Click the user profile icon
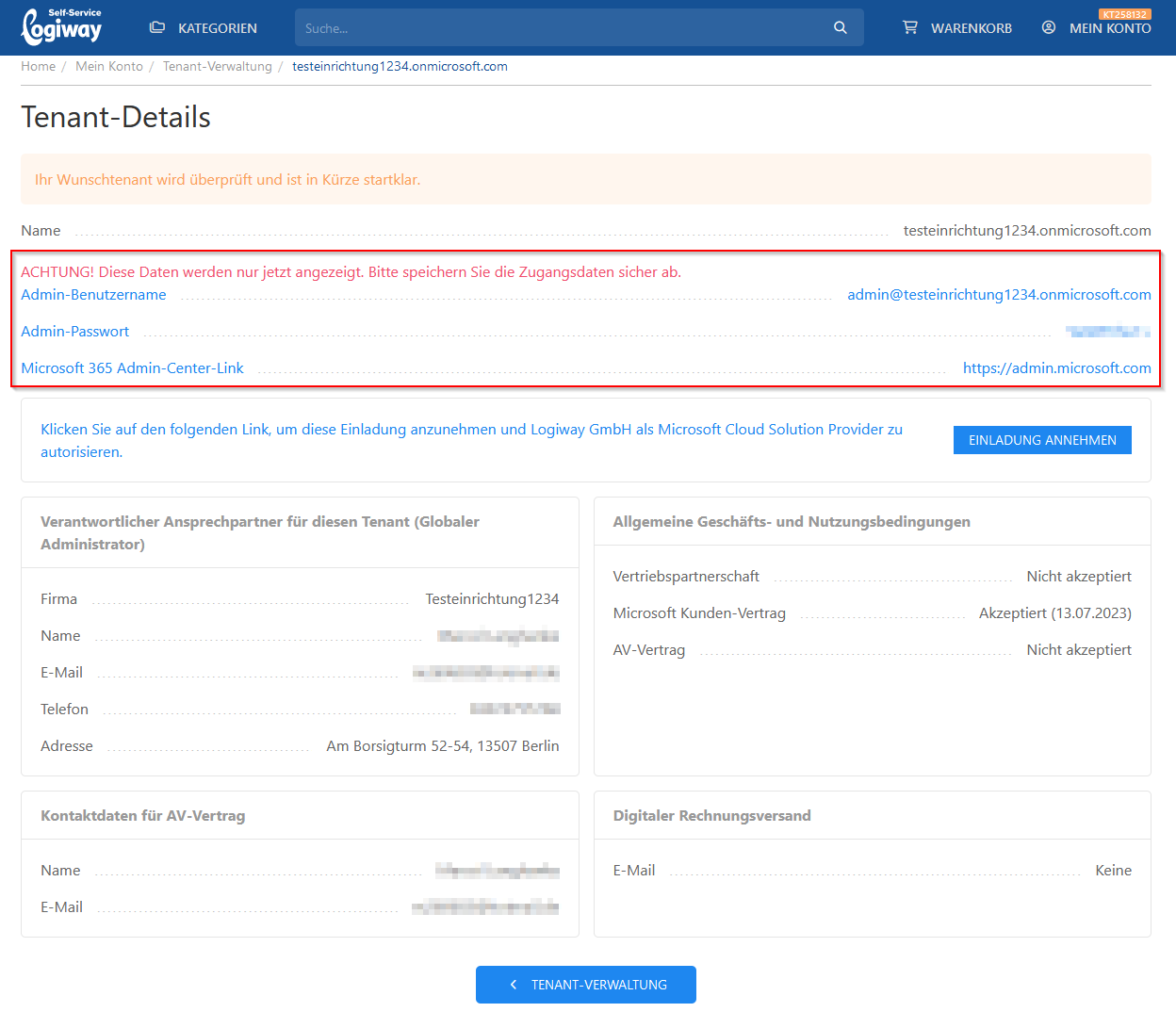Screen dimensions: 1176x1012 1048,27
